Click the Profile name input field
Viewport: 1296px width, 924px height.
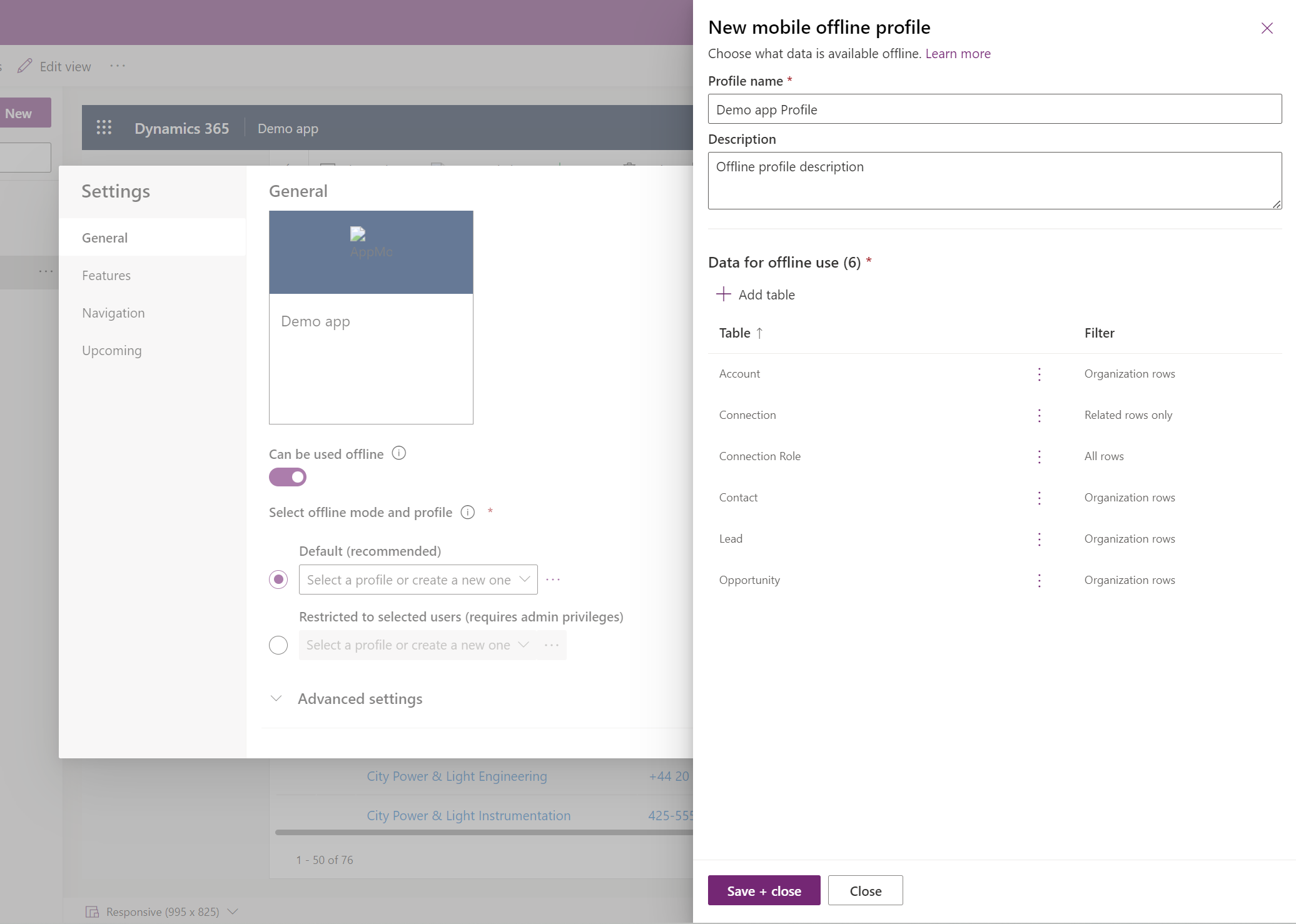tap(995, 109)
